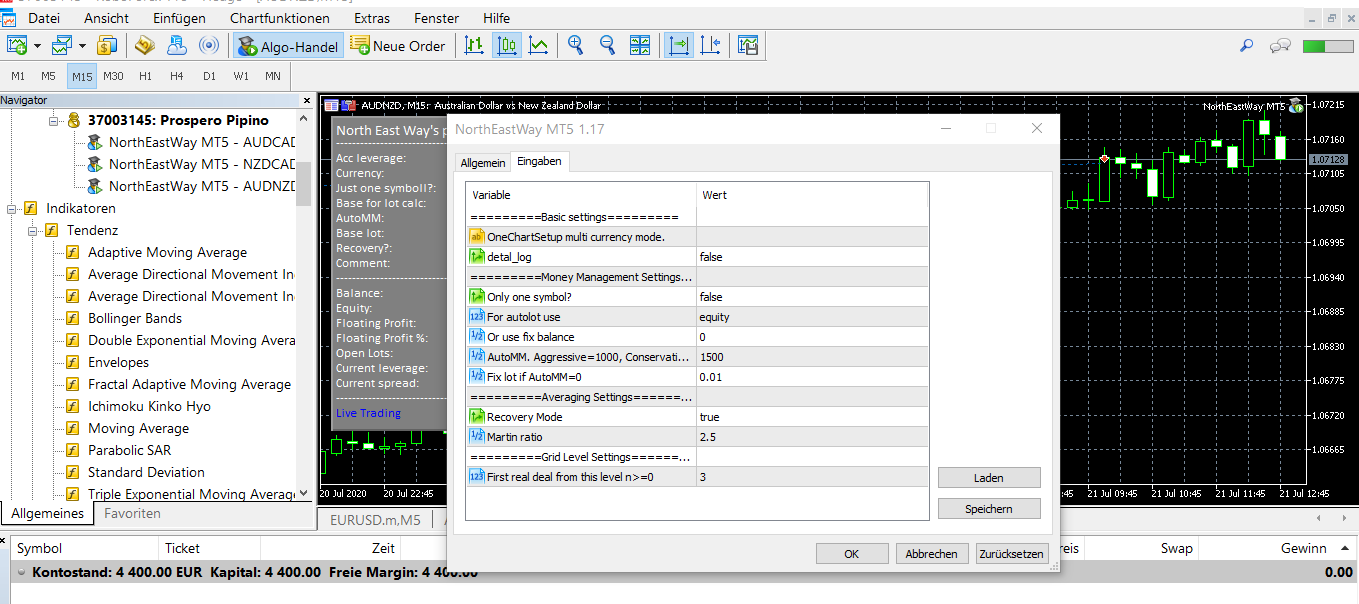Viewport: 1359px width, 604px height.
Task: Click the Neue Order icon button
Action: coord(397,45)
